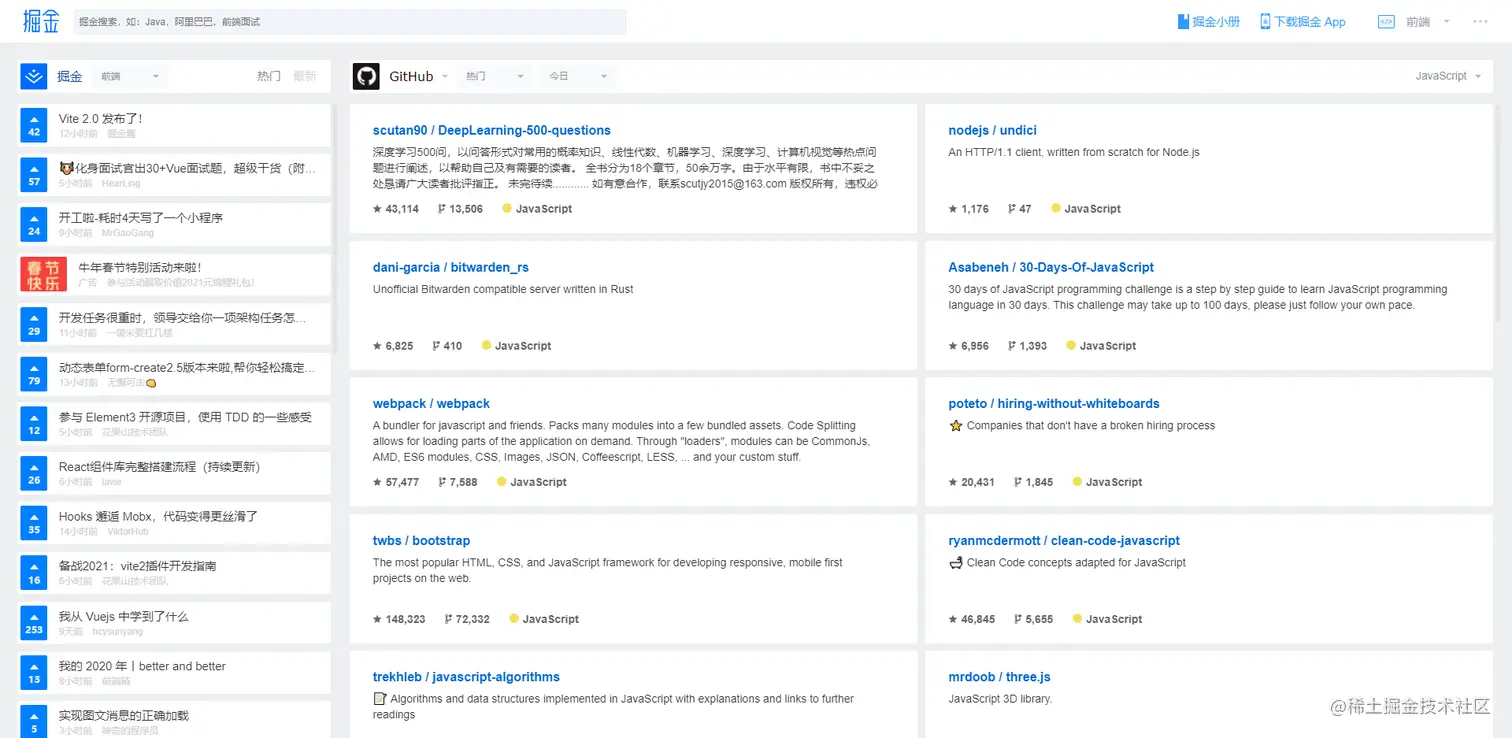Screen dimensions: 1512x738
Task: Upvote the React组件库完整搭建流程 post
Action: point(34,473)
